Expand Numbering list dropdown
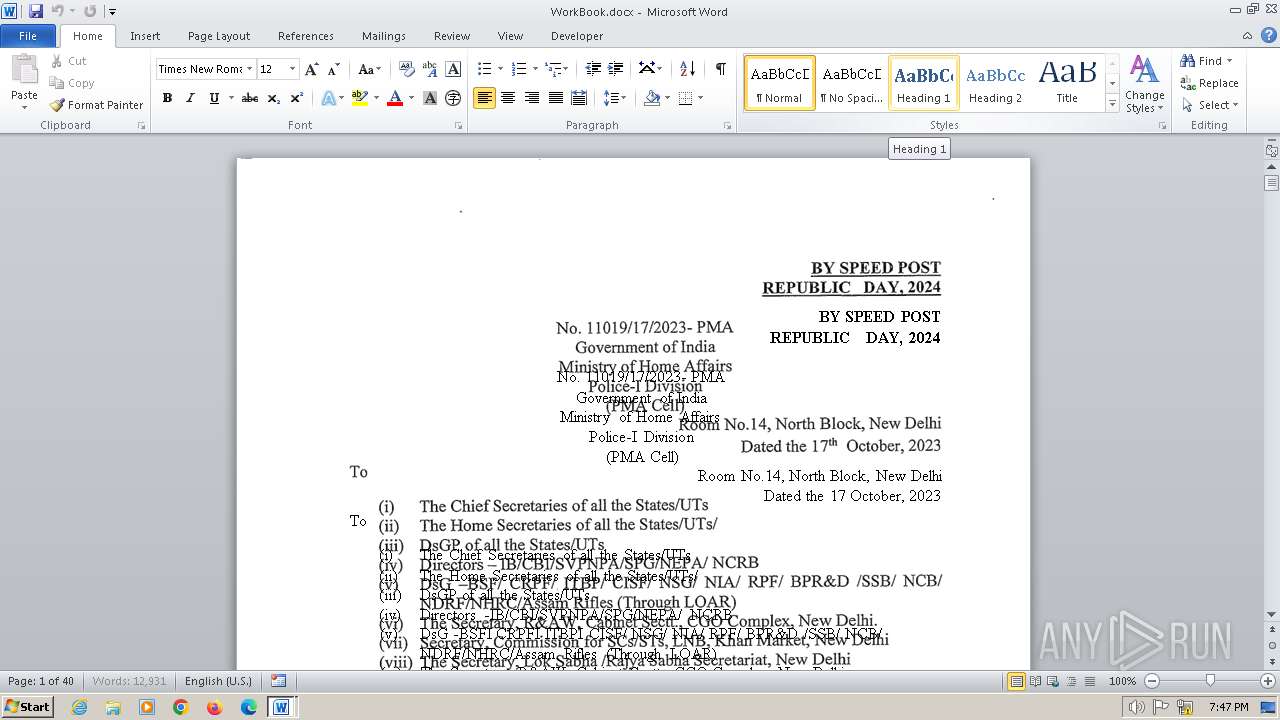This screenshot has width=1280, height=720. pyautogui.click(x=535, y=69)
